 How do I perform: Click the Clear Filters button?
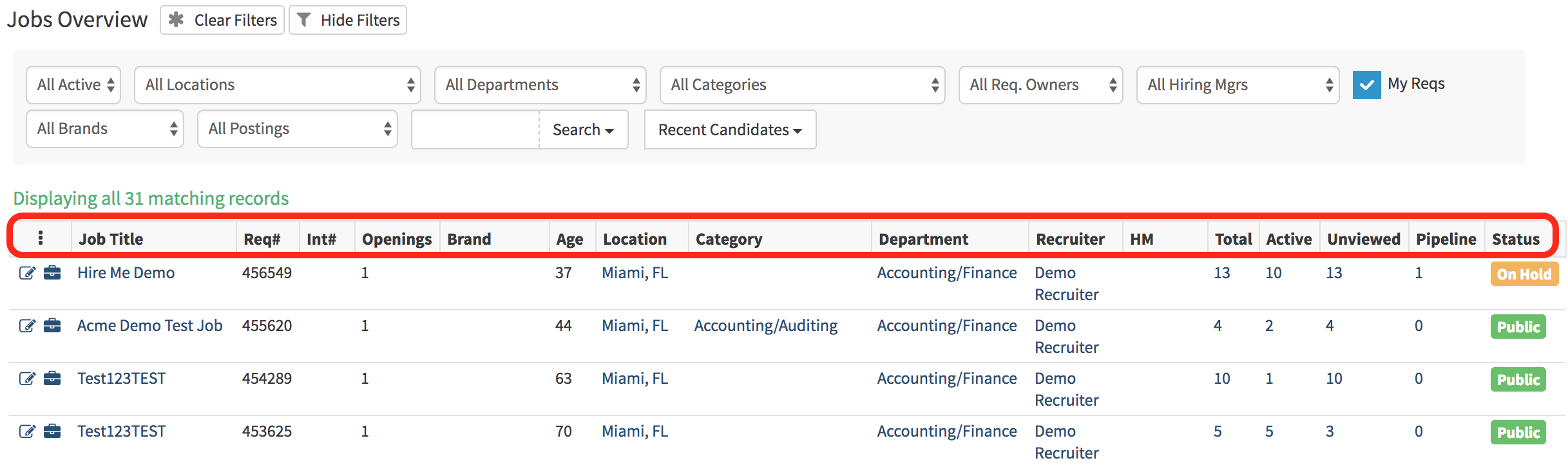point(222,21)
